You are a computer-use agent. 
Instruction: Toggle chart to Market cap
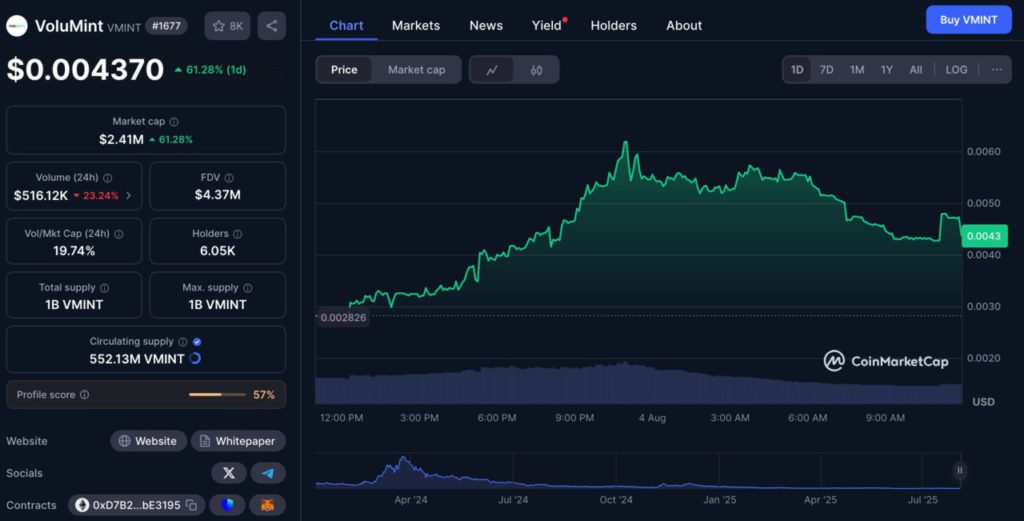click(416, 70)
